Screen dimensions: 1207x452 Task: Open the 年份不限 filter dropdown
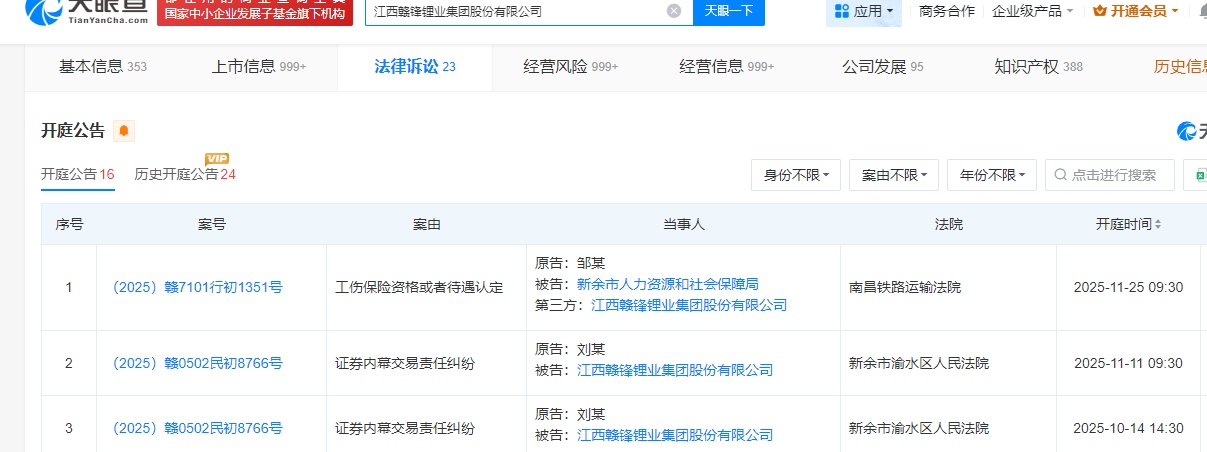(x=992, y=175)
